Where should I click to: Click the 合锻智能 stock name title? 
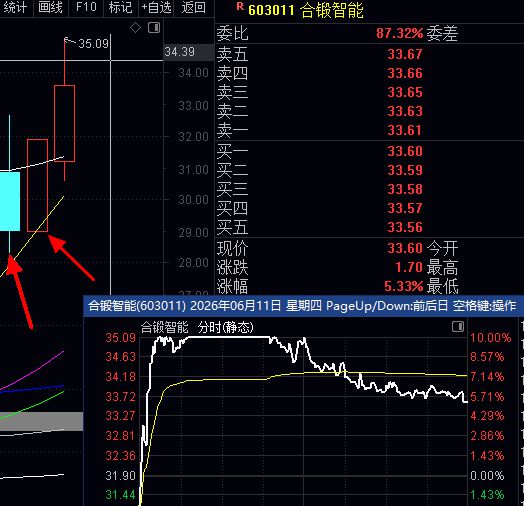click(x=332, y=10)
